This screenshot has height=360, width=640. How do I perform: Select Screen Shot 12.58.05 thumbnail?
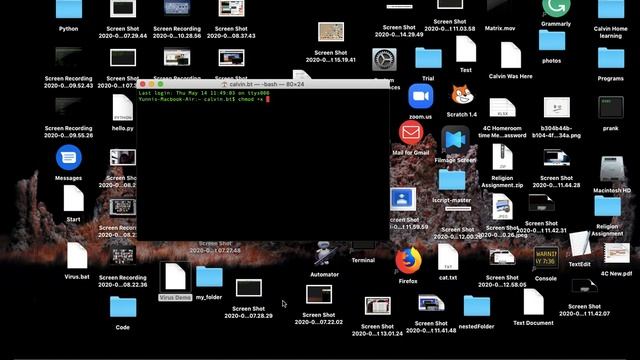[x=502, y=258]
